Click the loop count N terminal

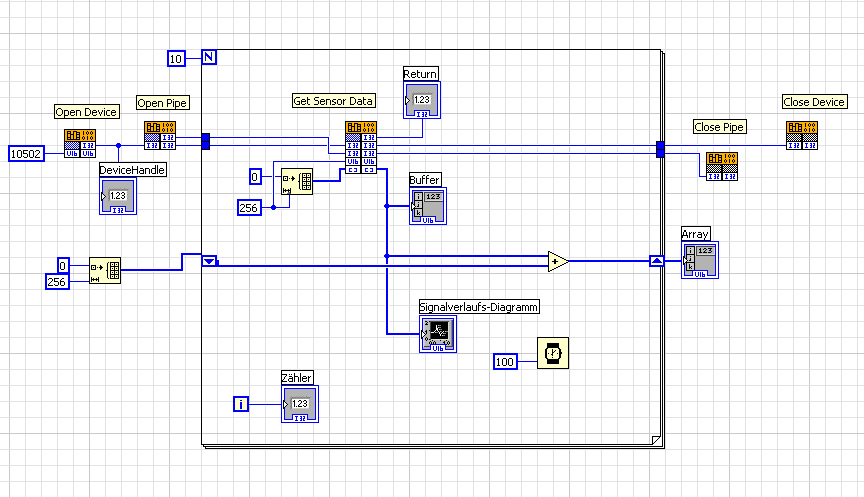[209, 57]
